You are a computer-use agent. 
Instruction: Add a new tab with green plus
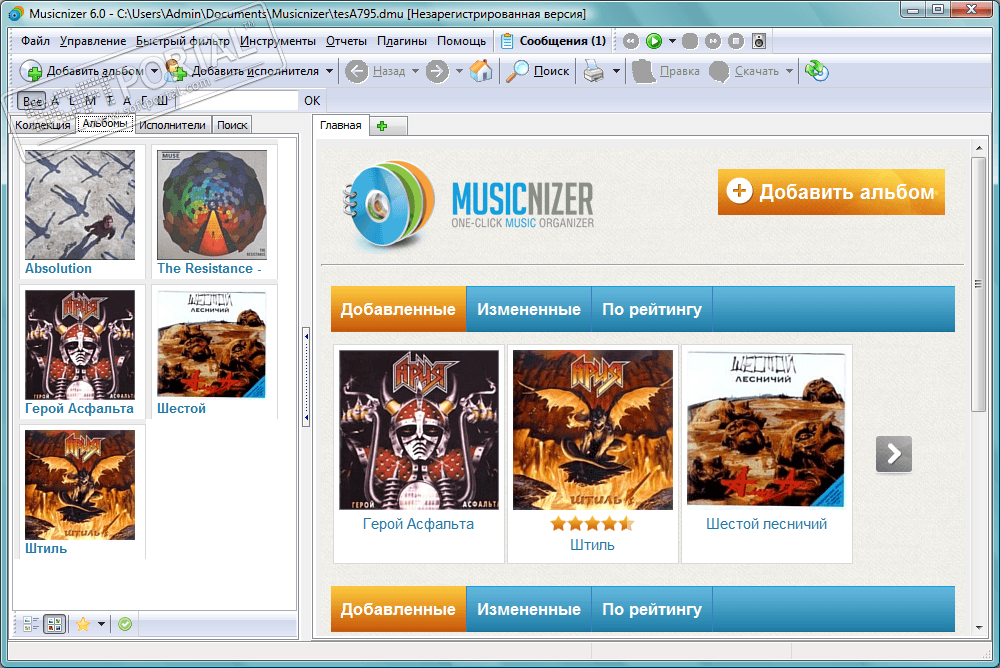click(x=382, y=126)
